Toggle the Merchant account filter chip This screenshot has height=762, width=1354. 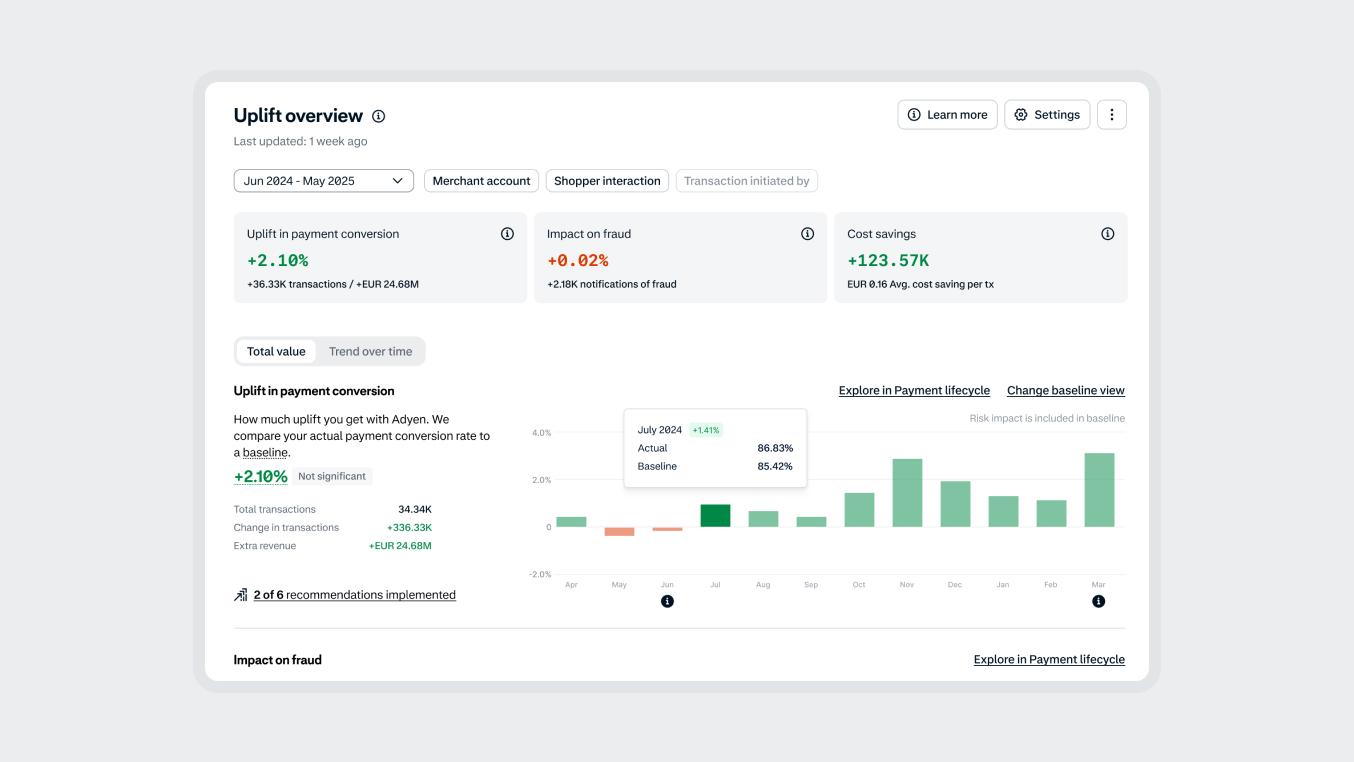click(481, 180)
